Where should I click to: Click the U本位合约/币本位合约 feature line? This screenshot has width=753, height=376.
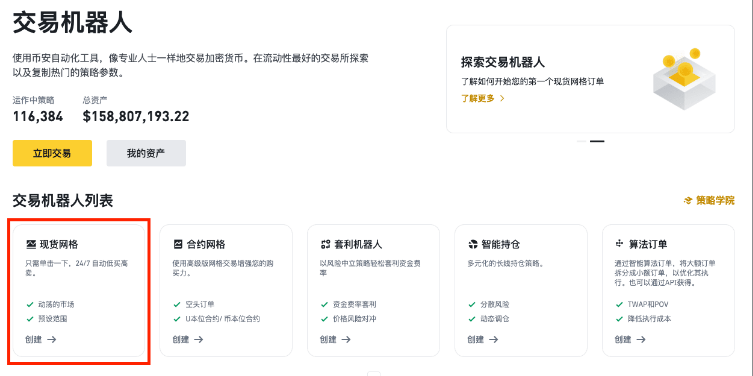tap(217, 318)
